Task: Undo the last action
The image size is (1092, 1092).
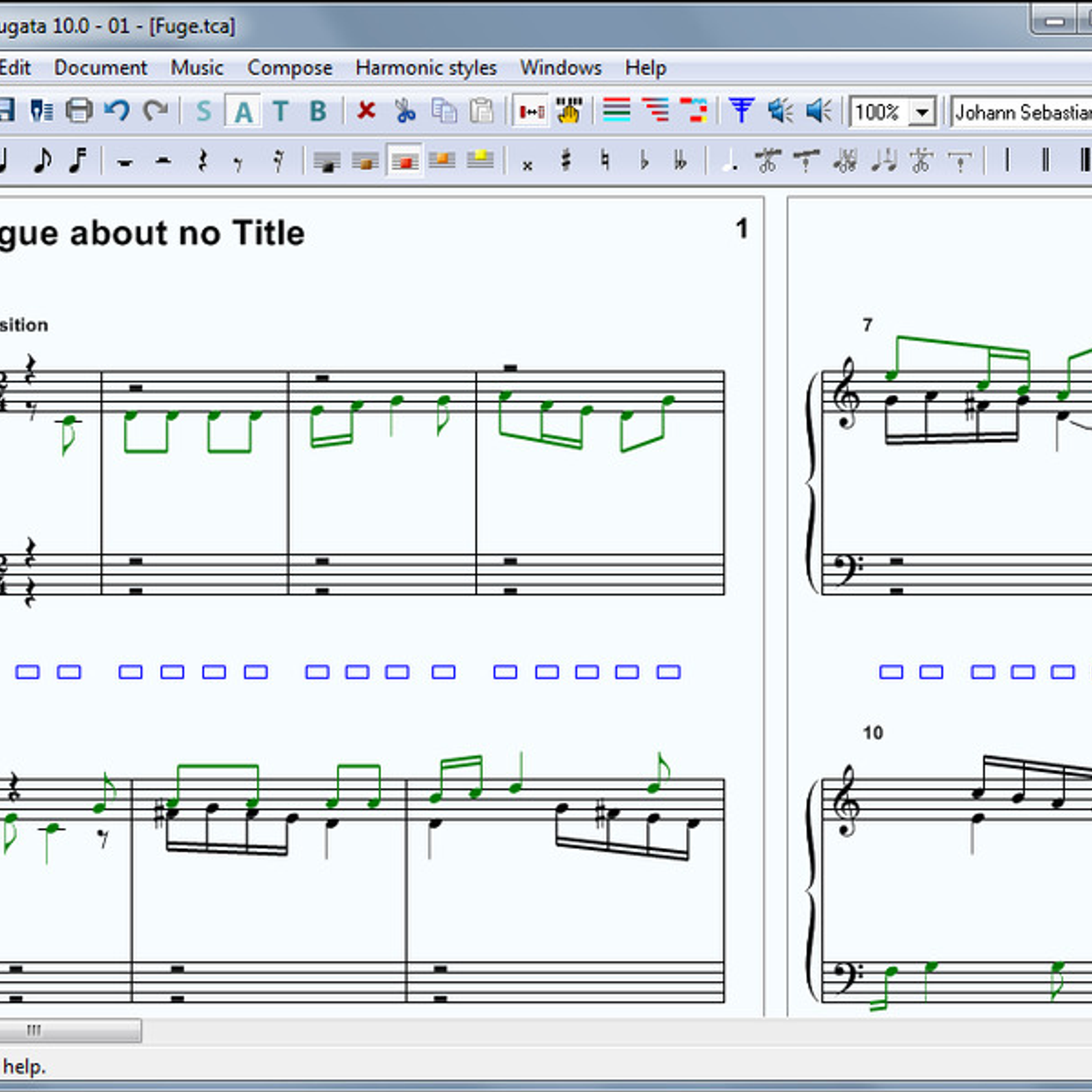Action: tap(117, 111)
